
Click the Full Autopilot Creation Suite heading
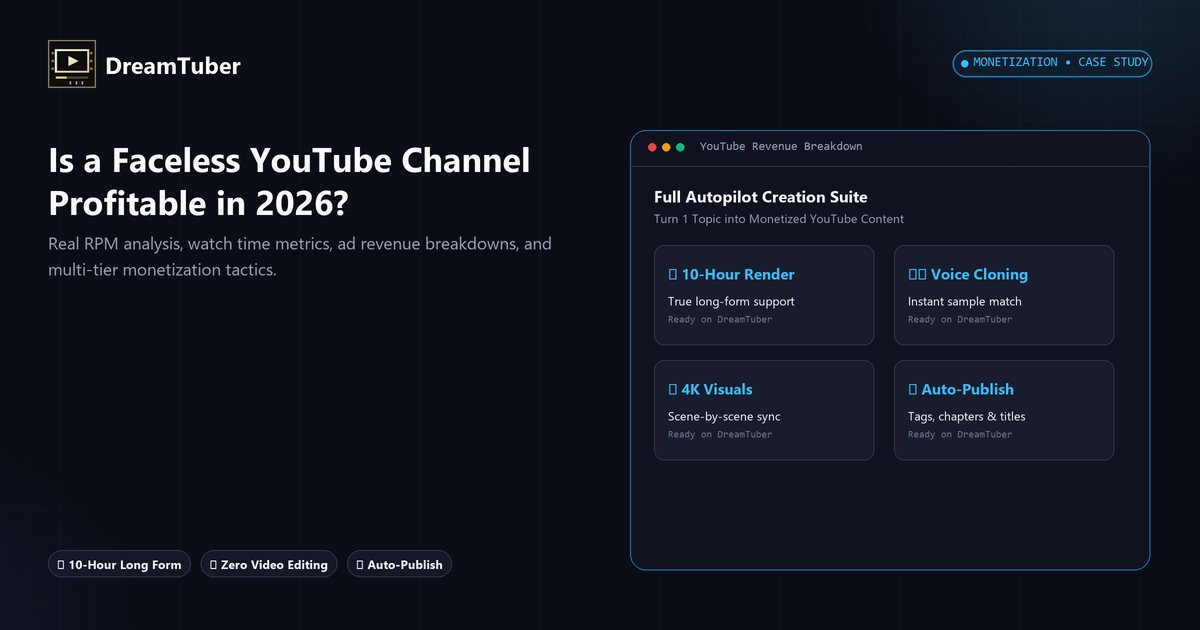[x=761, y=197]
